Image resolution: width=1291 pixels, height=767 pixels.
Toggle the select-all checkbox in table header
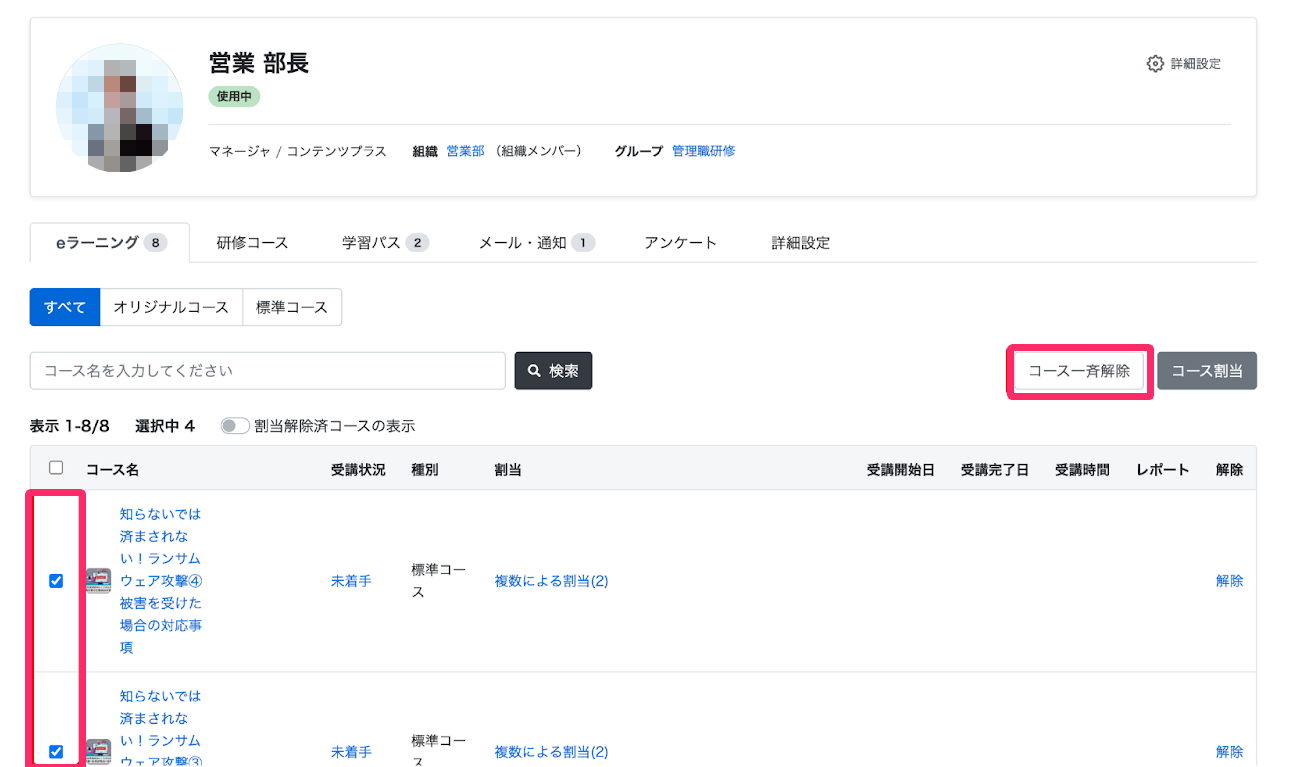pyautogui.click(x=56, y=468)
